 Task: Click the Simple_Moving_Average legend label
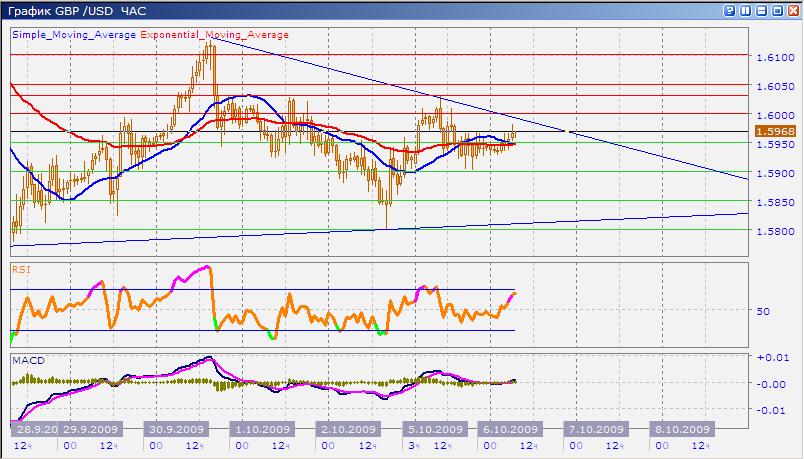[x=74, y=35]
